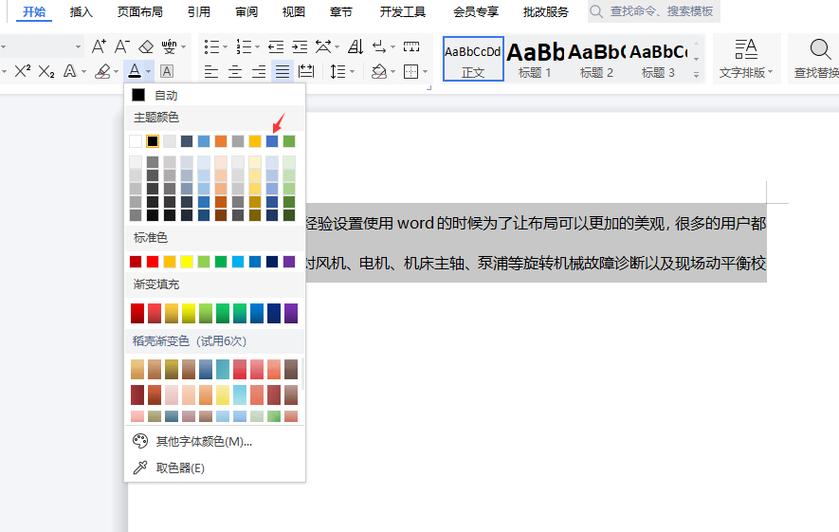The width and height of the screenshot is (839, 532).
Task: Apply subscript X₂ formatting
Action: pyautogui.click(x=47, y=71)
